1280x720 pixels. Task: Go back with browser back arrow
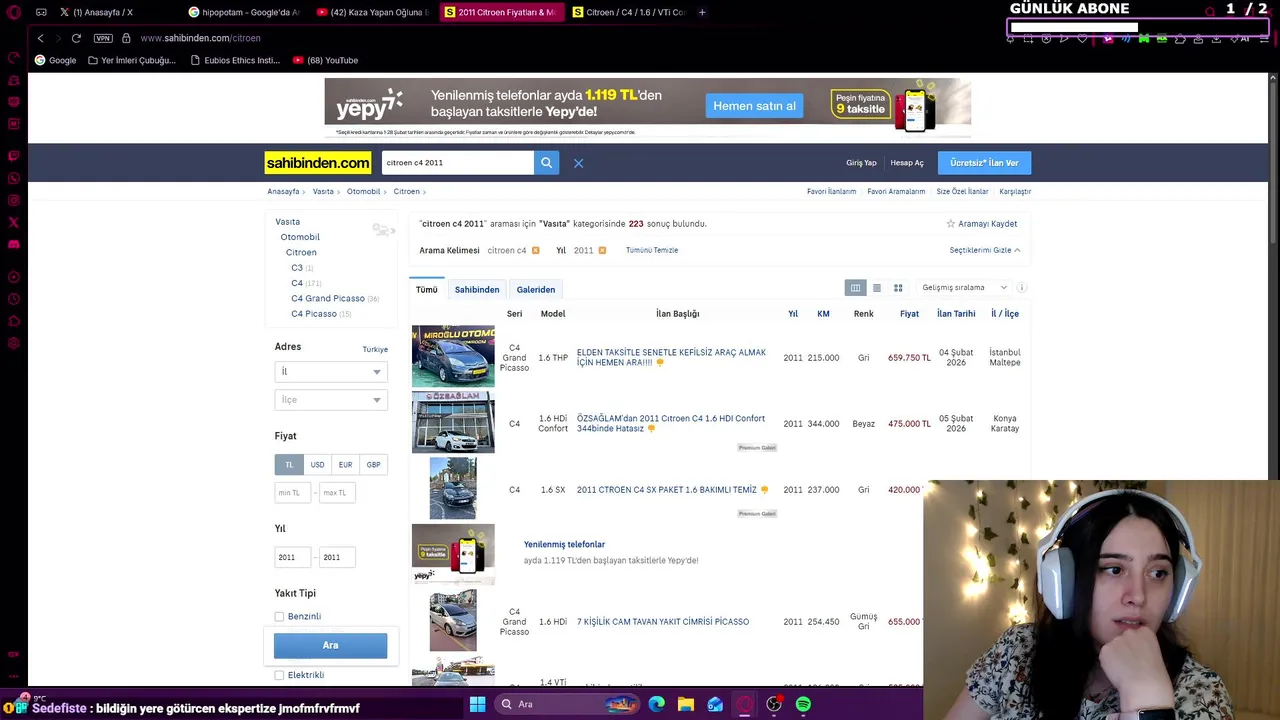[x=40, y=38]
